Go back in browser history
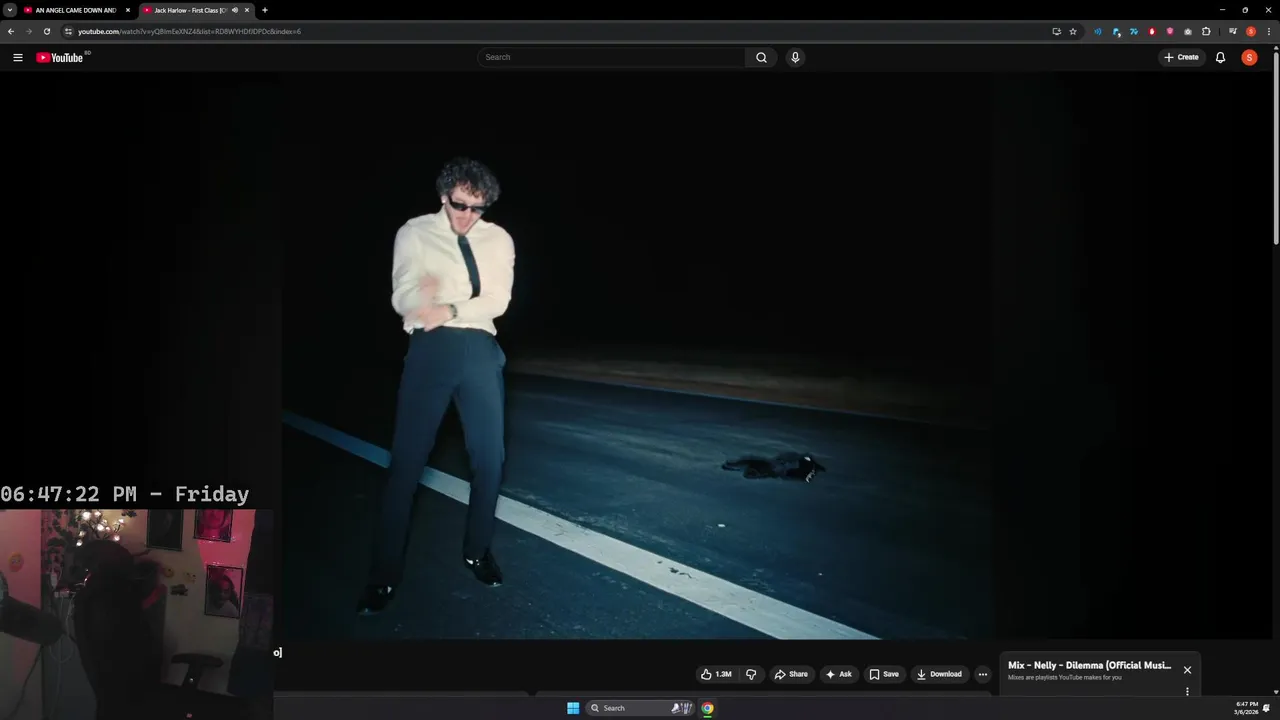This screenshot has width=1280, height=720. click(x=11, y=31)
